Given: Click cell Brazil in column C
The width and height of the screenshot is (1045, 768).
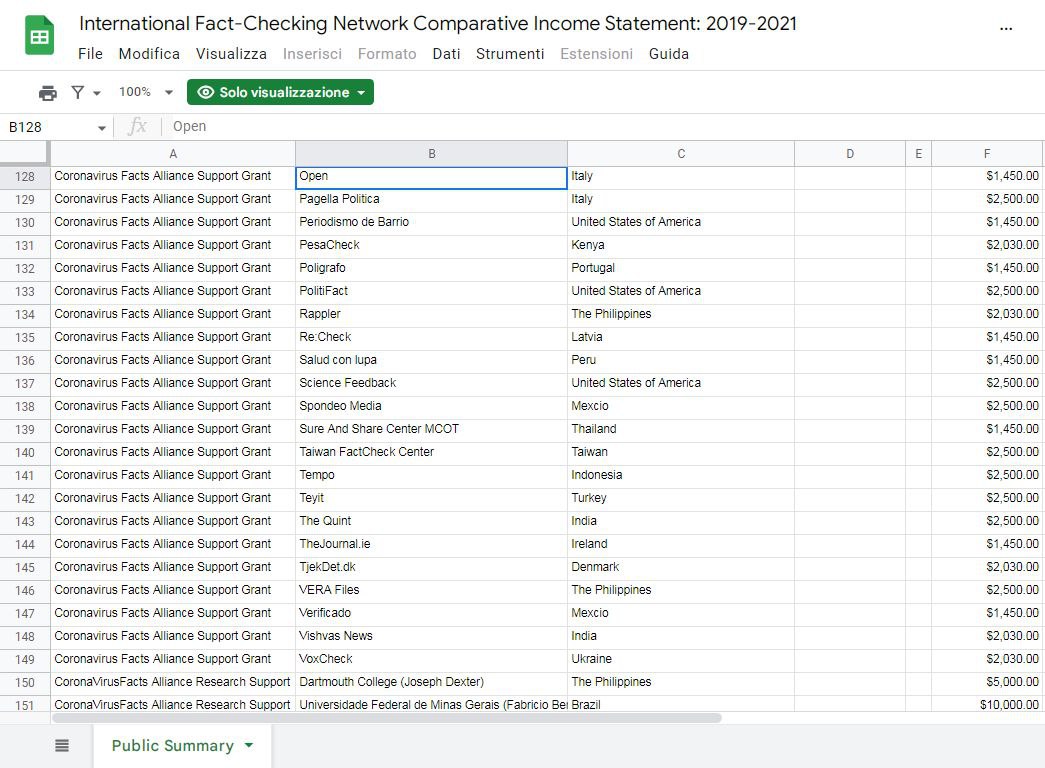Looking at the screenshot, I should tap(680, 705).
